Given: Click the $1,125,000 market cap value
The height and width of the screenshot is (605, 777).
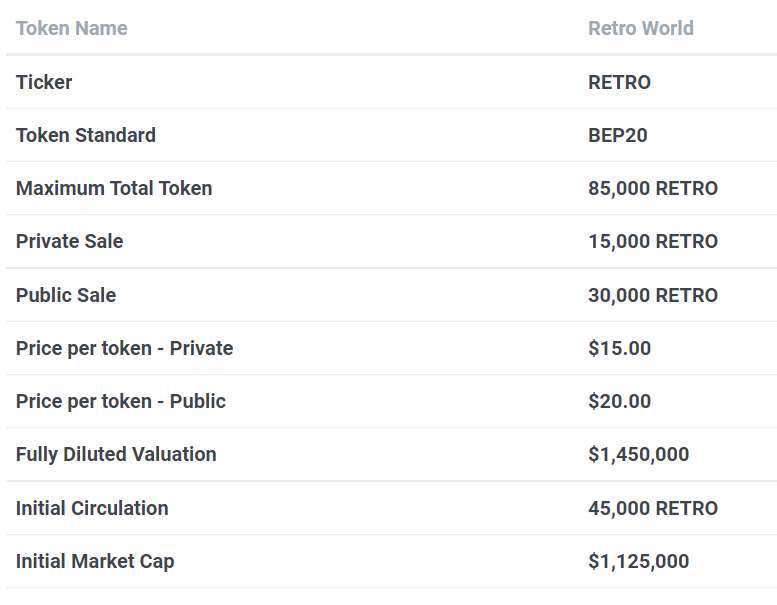Looking at the screenshot, I should (x=638, y=561).
